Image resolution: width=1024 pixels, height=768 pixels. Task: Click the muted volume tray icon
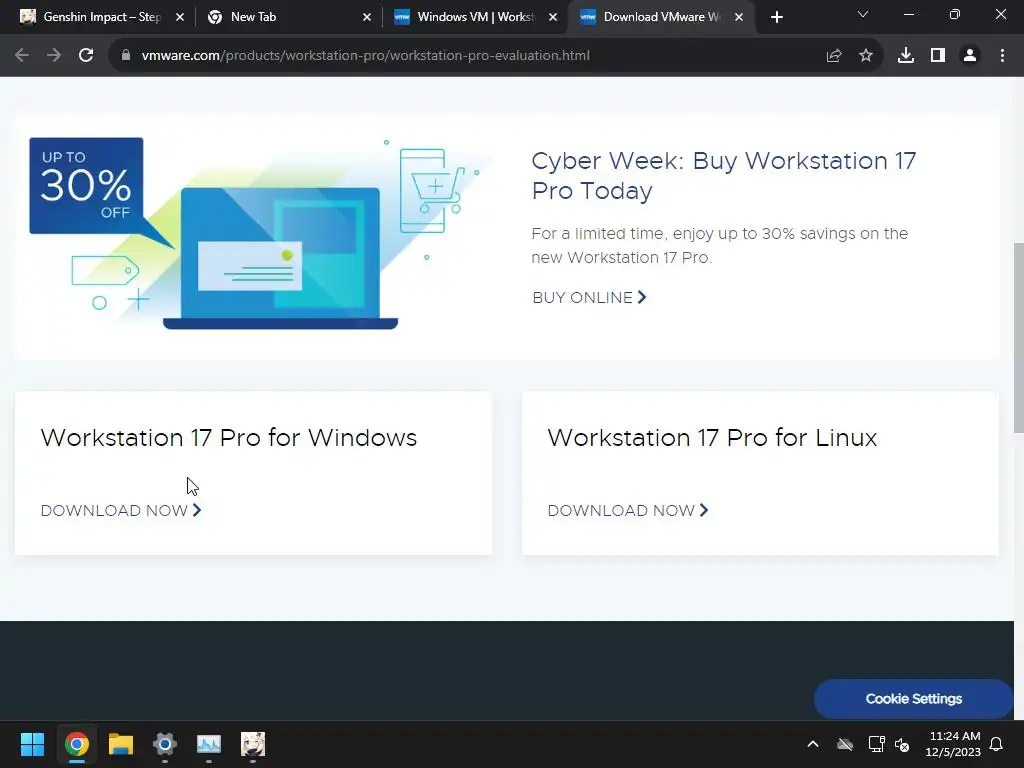point(902,744)
